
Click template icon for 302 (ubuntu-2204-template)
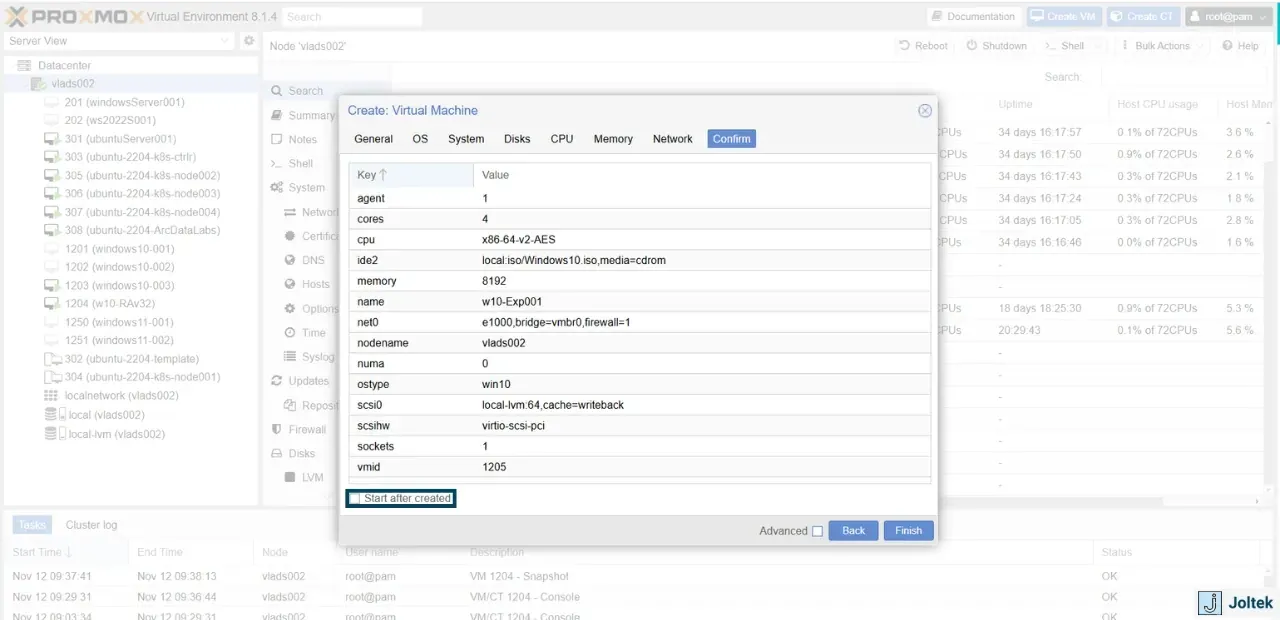(52, 359)
